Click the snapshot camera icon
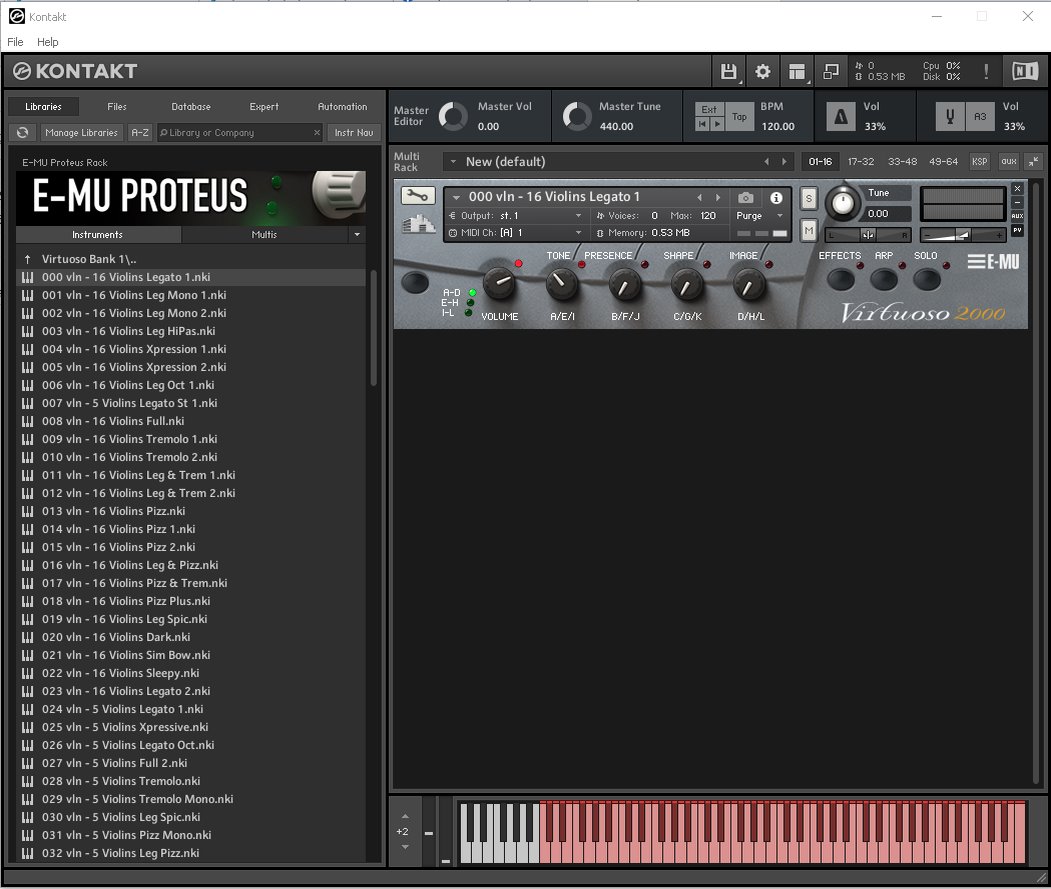This screenshot has height=889, width=1051. [745, 198]
